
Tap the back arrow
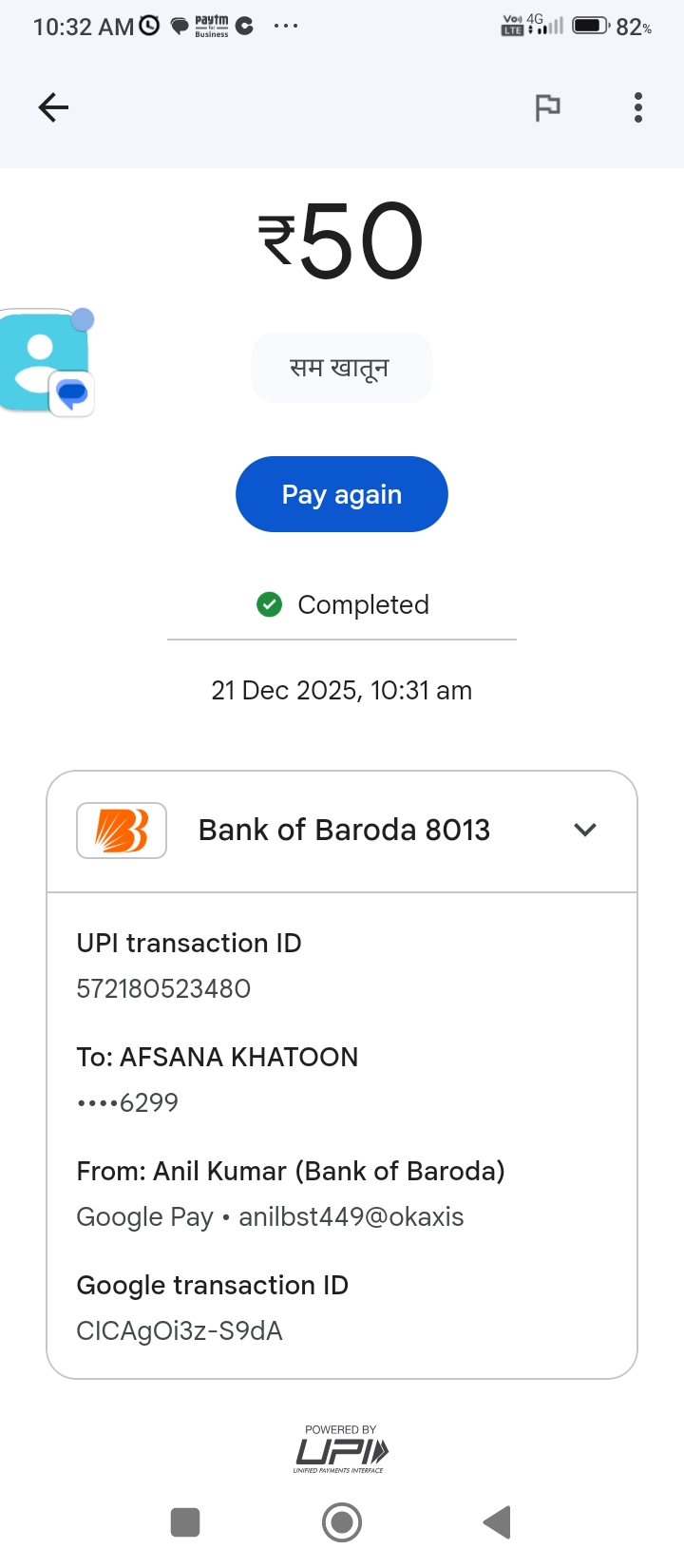pos(53,107)
